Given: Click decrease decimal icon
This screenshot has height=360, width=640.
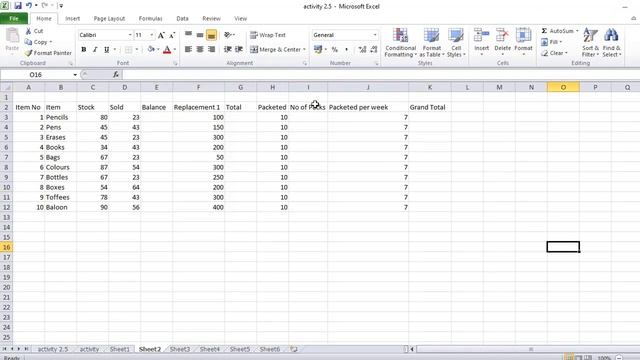Looking at the screenshot, I should (373, 49).
